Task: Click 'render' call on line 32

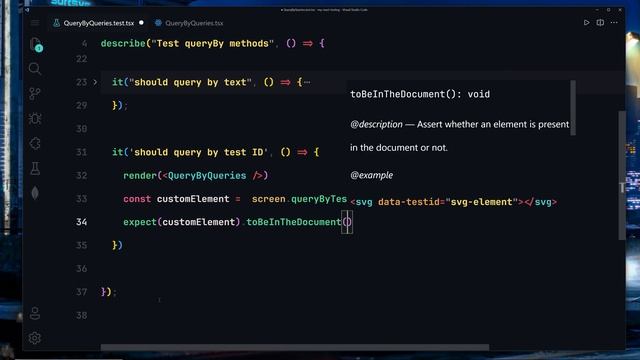Action: coord(140,176)
